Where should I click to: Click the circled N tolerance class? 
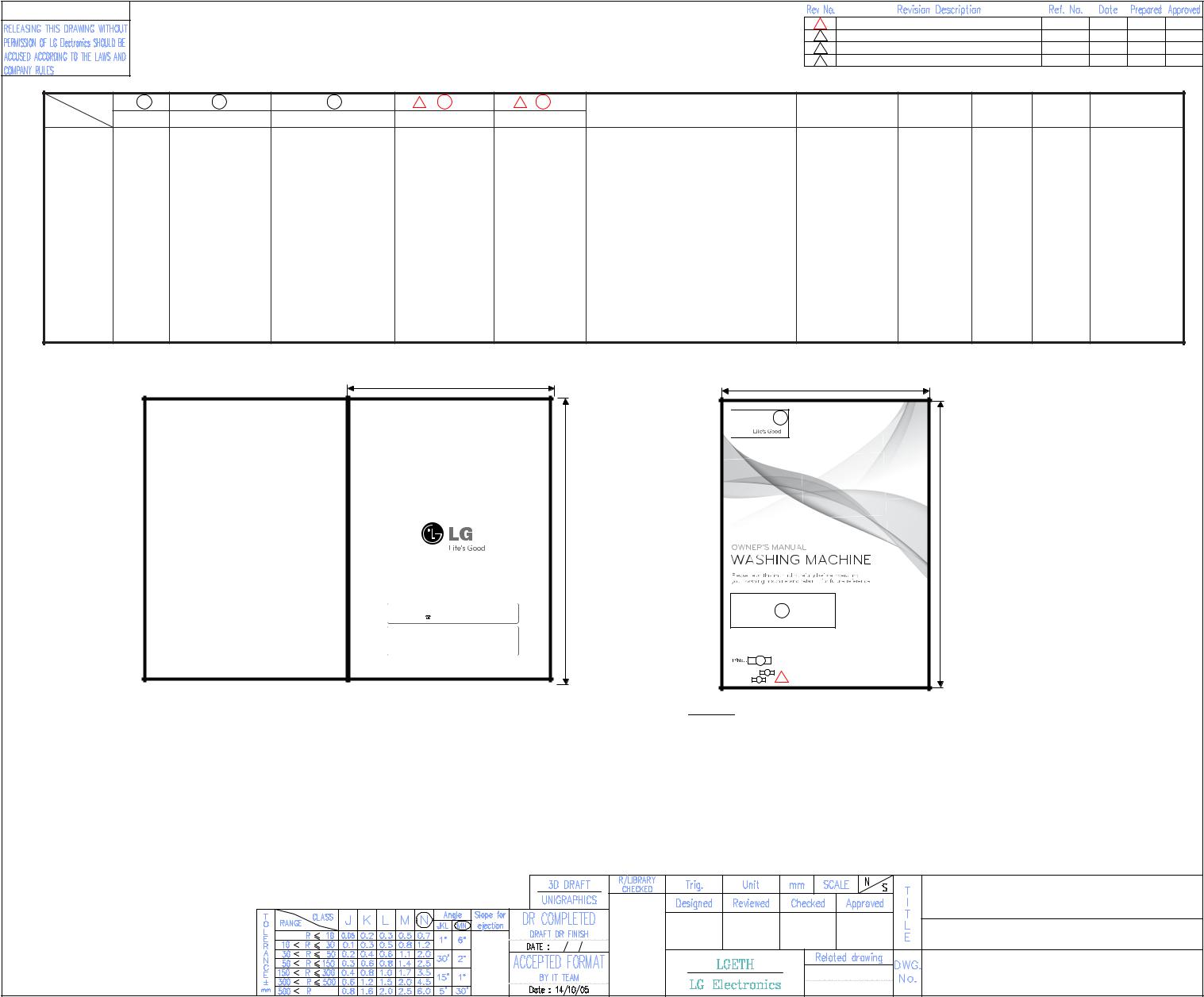tap(424, 920)
